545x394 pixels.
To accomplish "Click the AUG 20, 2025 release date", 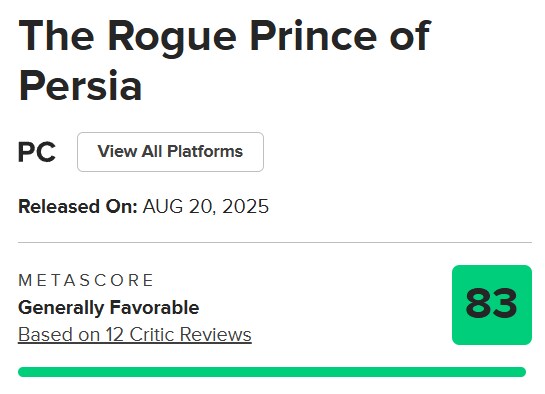I will click(206, 206).
